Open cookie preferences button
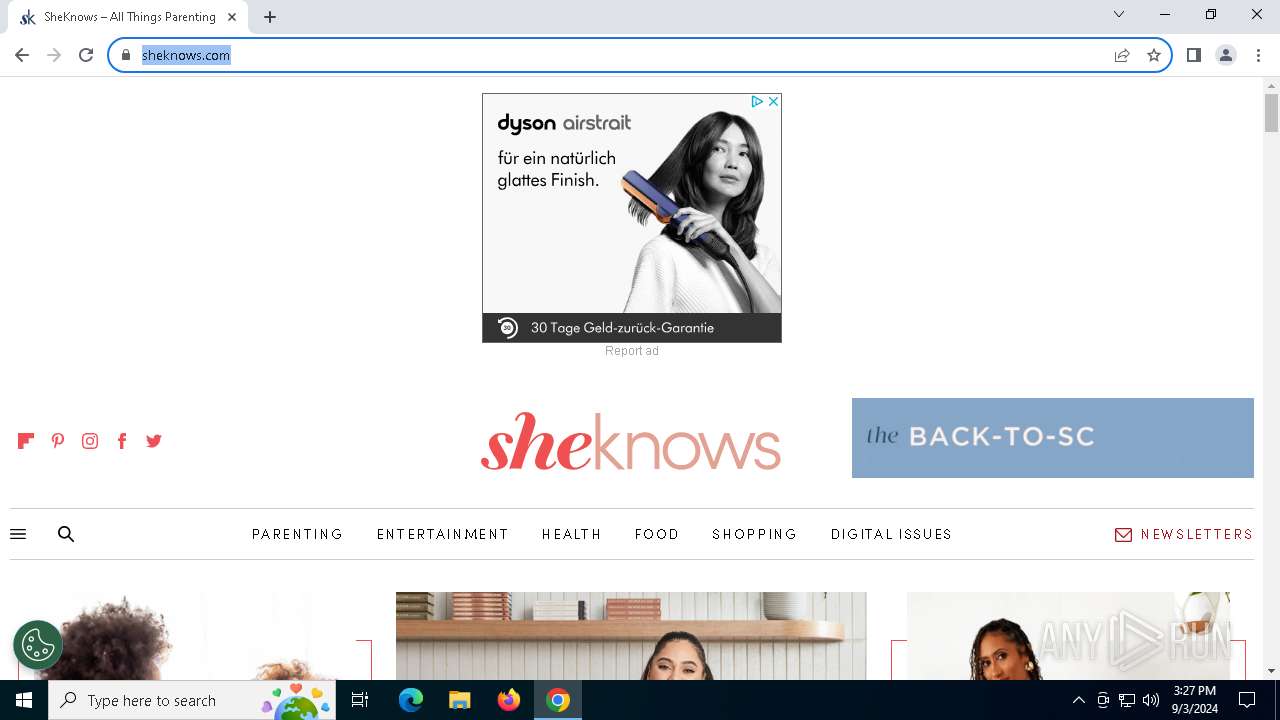Screen dimensions: 1280x720 coord(38,645)
